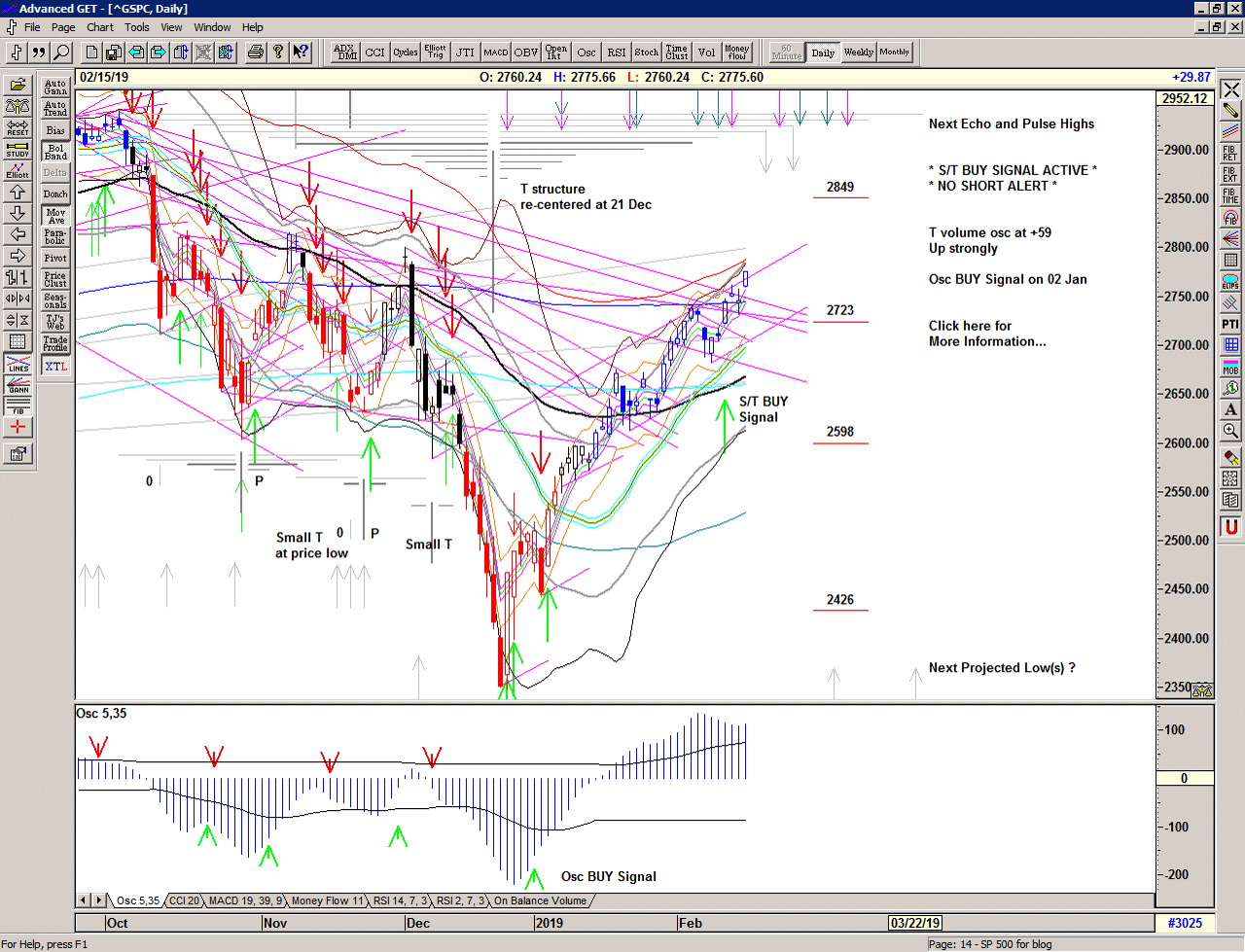The width and height of the screenshot is (1245, 952).
Task: Open the Window menu
Action: click(x=212, y=27)
